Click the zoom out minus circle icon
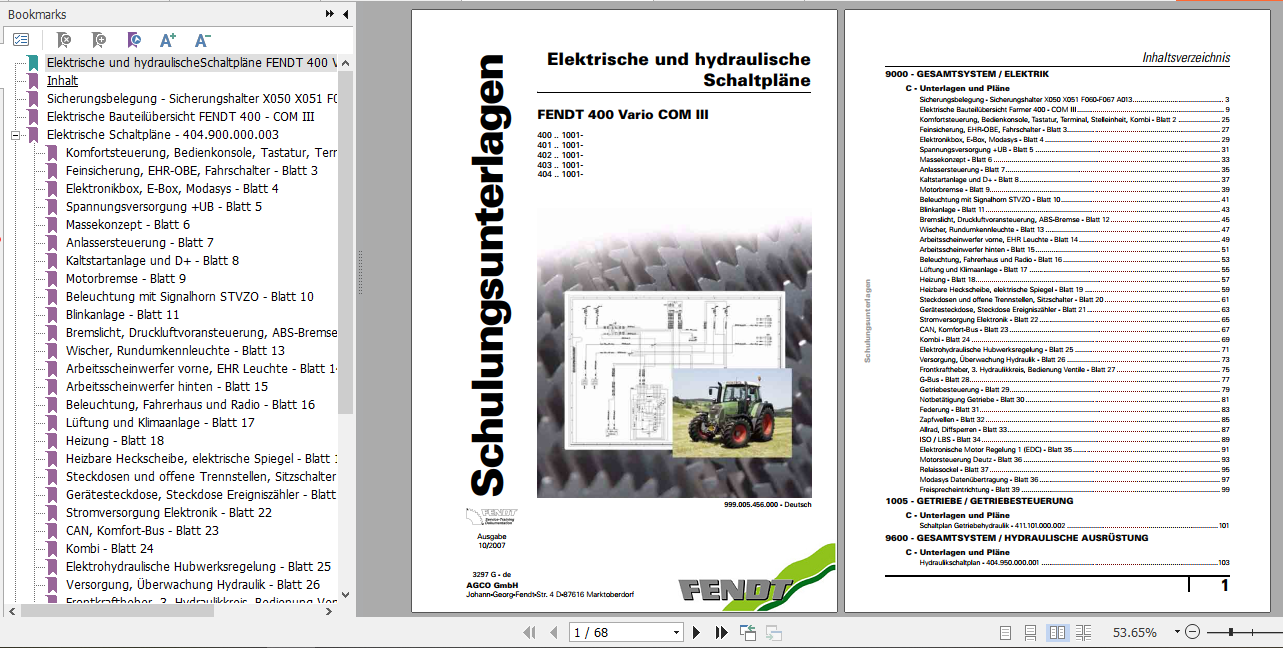This screenshot has height=648, width=1283. [1192, 632]
